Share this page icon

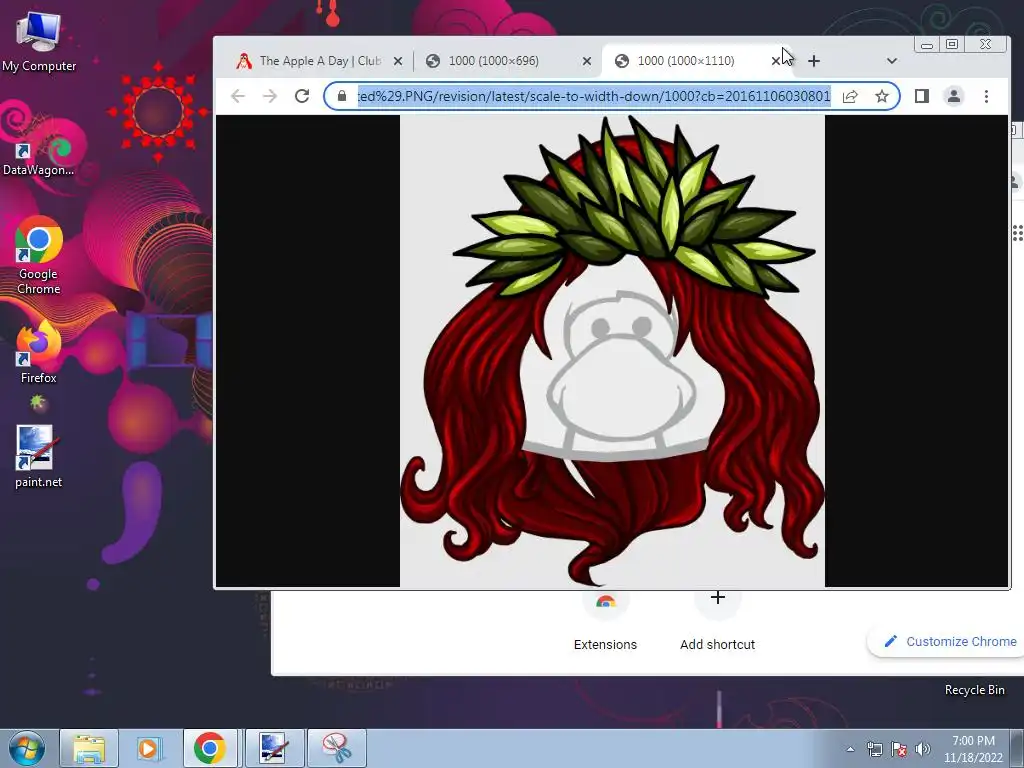pos(850,96)
